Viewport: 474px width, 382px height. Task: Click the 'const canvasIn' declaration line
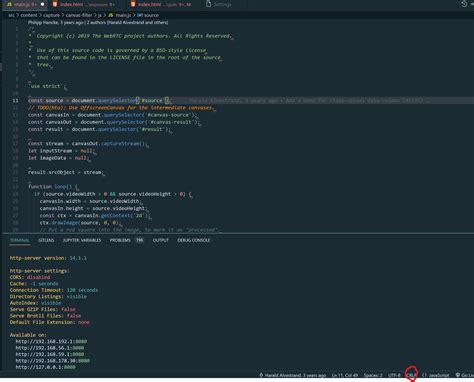click(113, 115)
